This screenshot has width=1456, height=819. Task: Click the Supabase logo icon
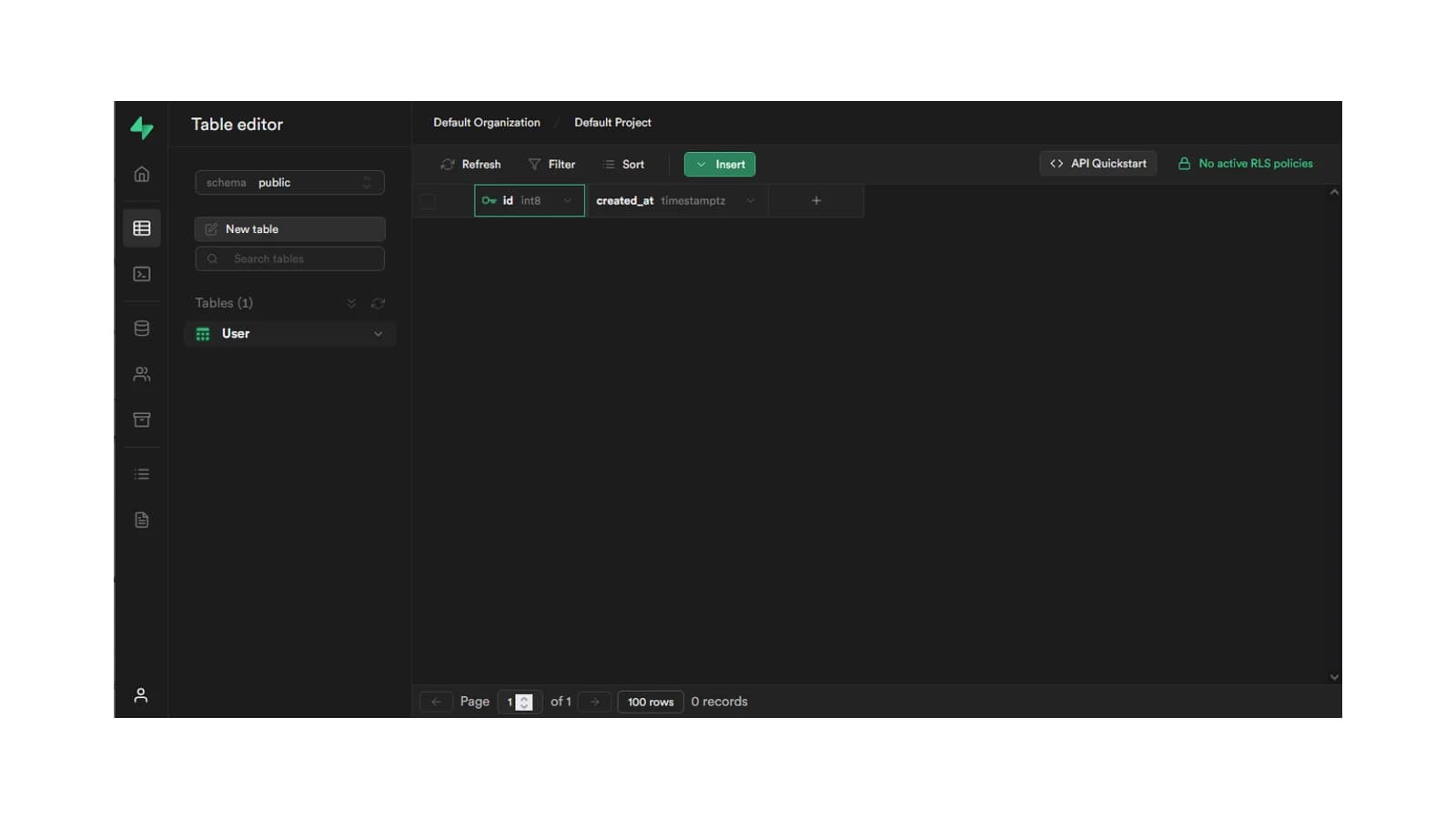click(141, 127)
